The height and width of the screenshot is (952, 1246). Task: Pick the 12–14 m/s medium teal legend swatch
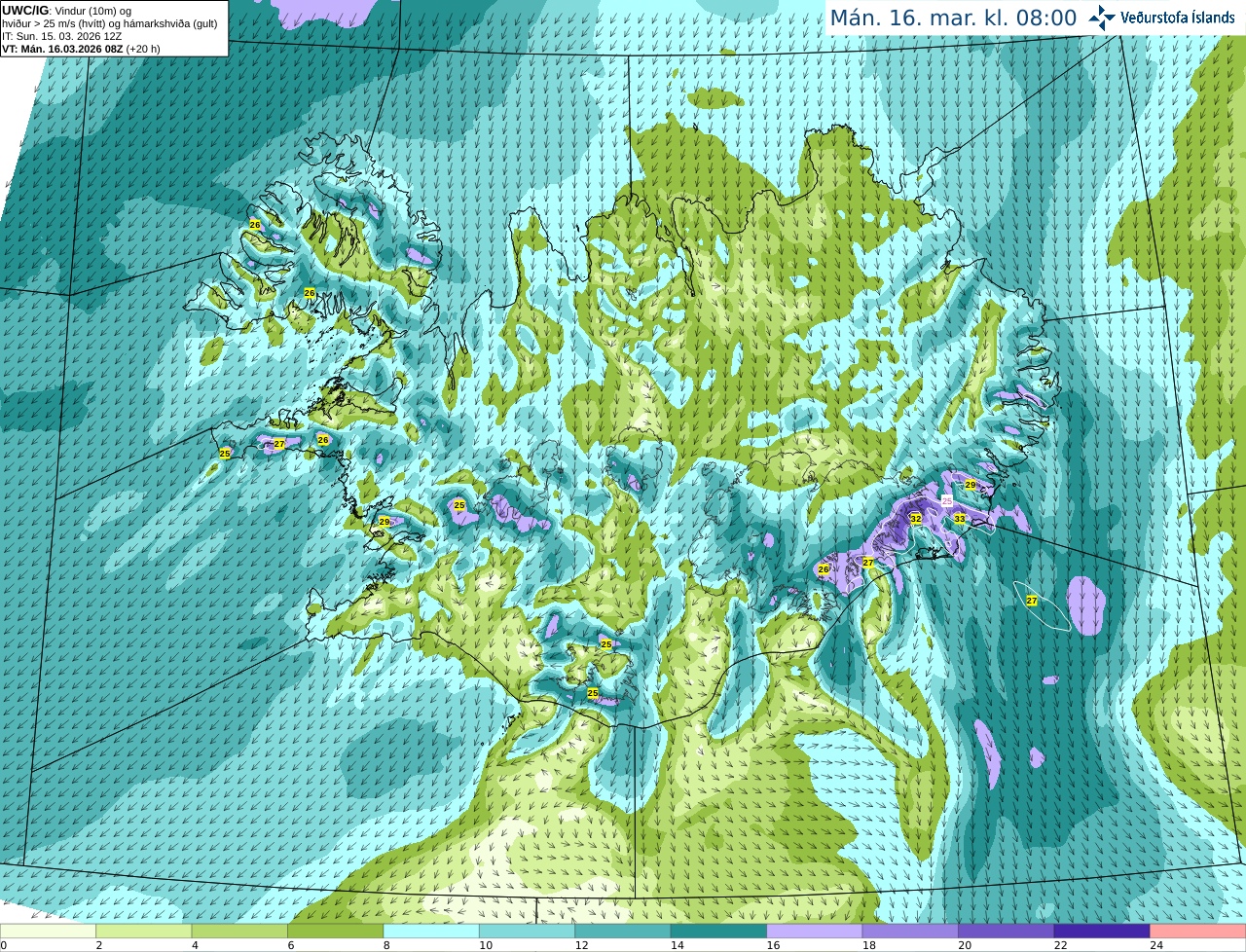pos(623,931)
